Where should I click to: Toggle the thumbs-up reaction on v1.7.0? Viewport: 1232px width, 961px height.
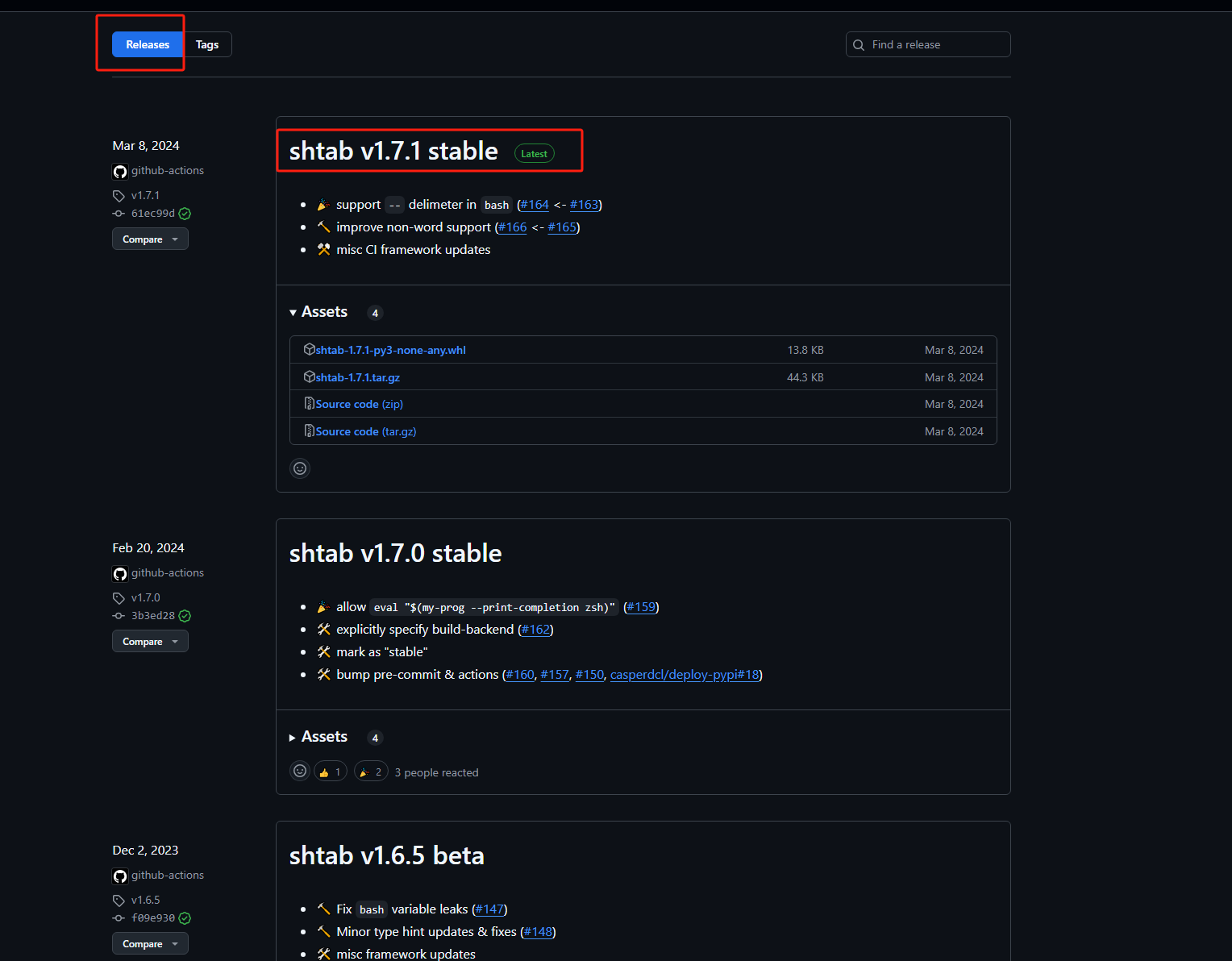coord(331,772)
